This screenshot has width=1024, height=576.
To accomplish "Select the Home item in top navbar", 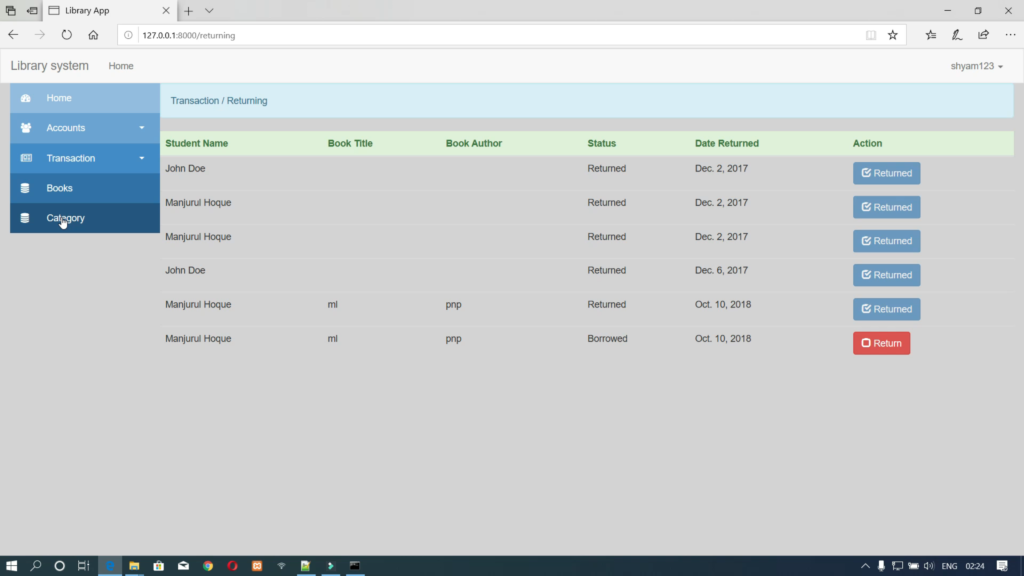I will [x=120, y=66].
